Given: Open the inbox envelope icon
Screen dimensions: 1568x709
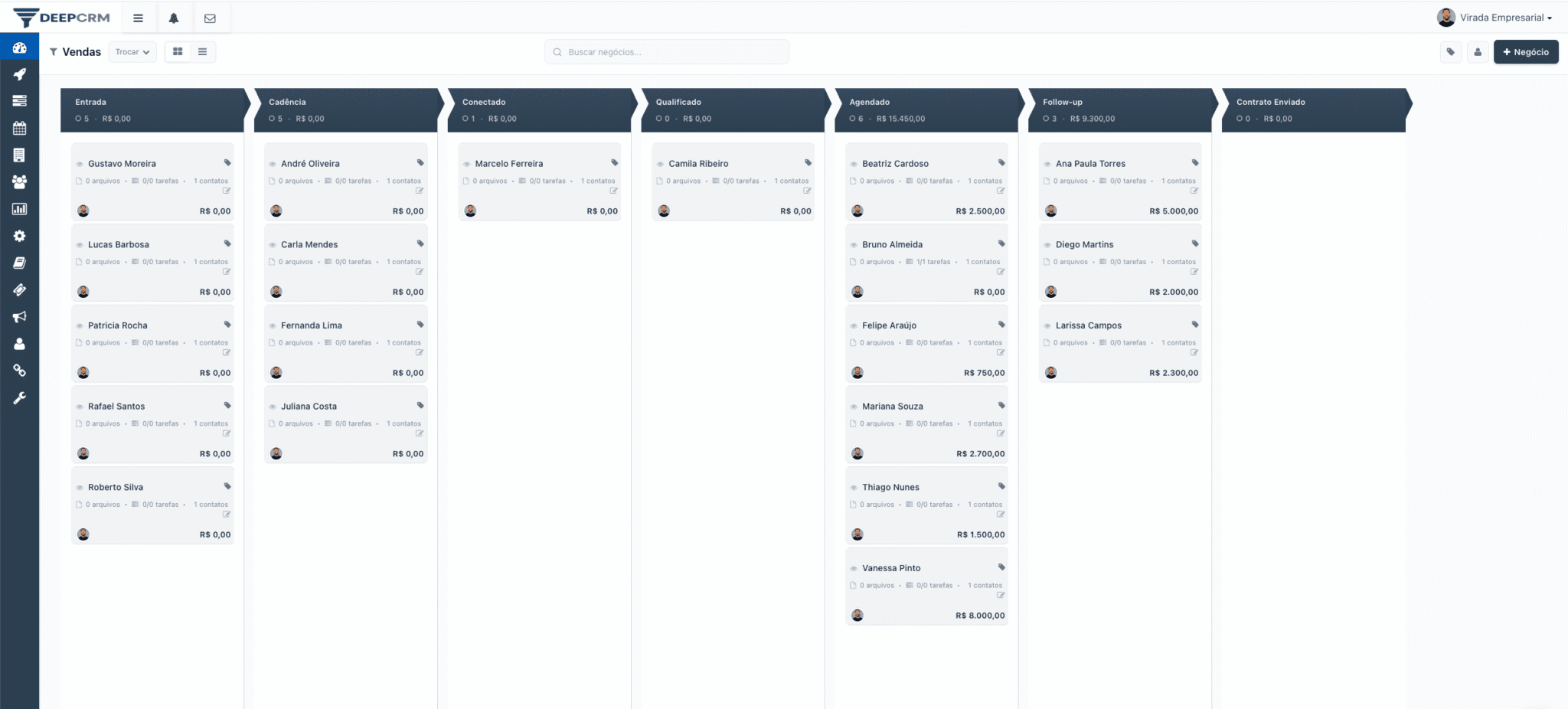Looking at the screenshot, I should pos(211,17).
